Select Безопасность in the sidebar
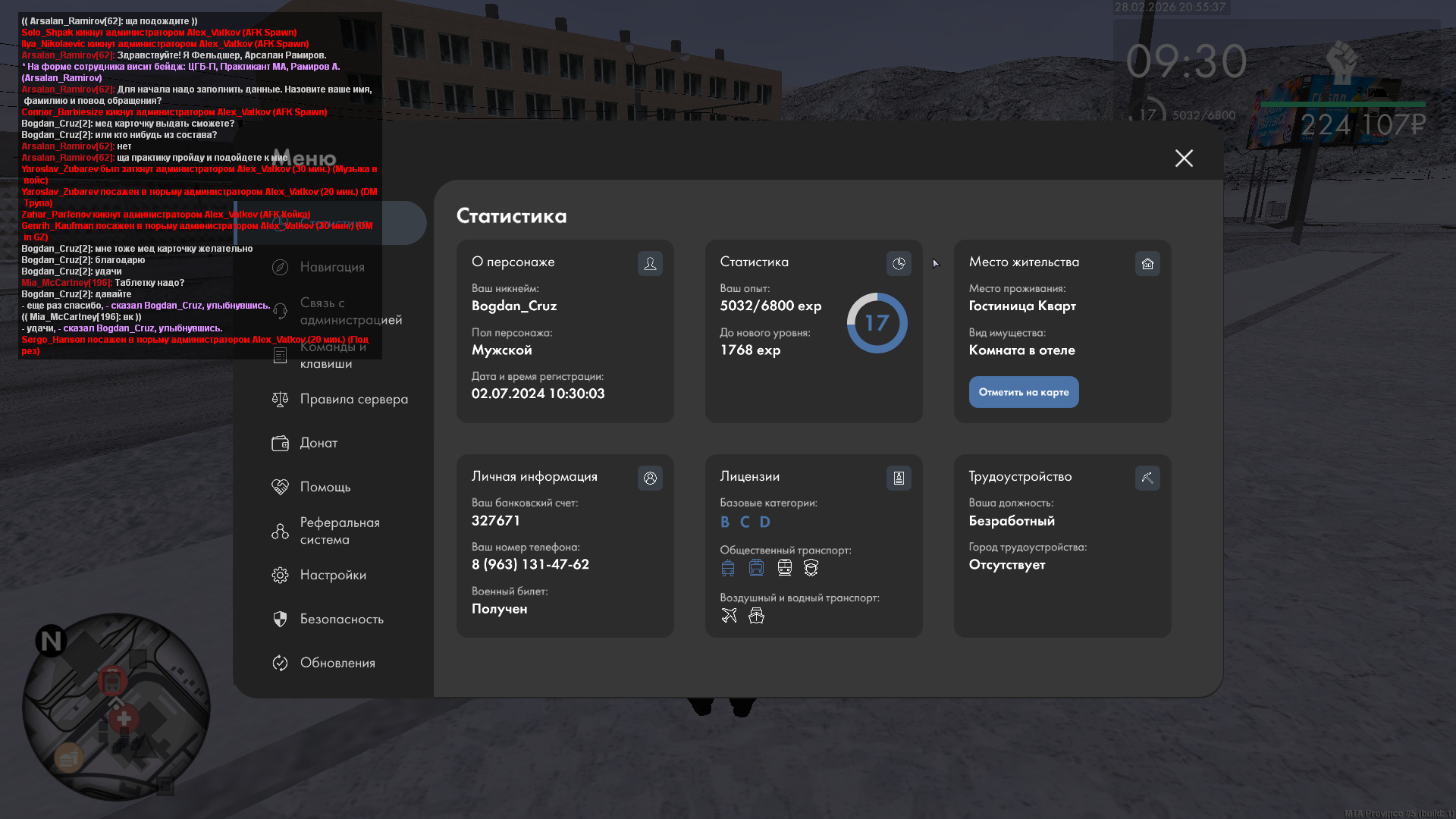Image resolution: width=1456 pixels, height=819 pixels. pos(341,619)
